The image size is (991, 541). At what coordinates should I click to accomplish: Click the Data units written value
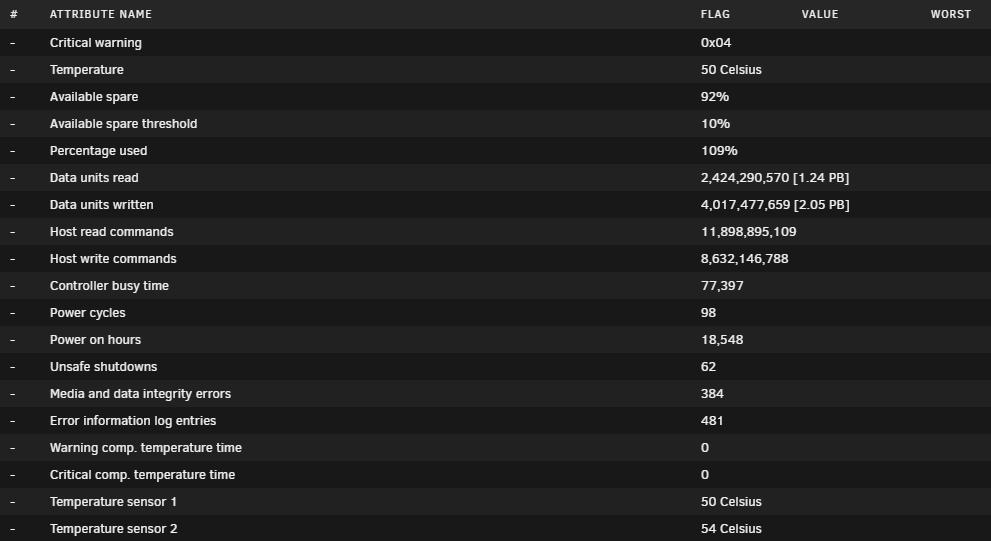coord(775,205)
